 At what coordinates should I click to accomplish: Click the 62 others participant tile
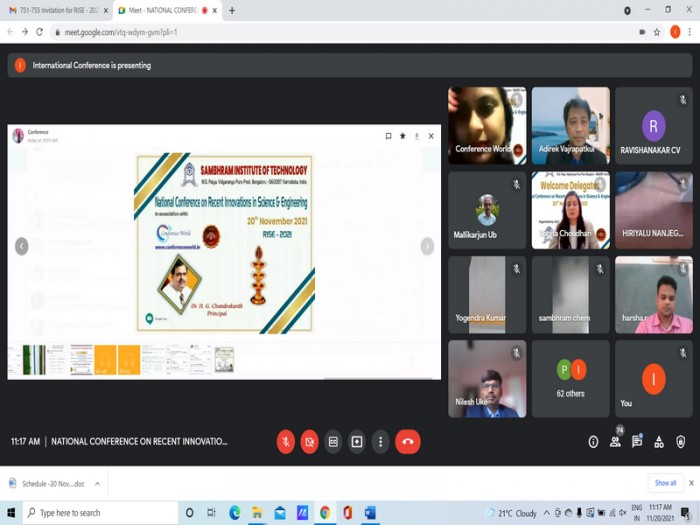pyautogui.click(x=570, y=378)
